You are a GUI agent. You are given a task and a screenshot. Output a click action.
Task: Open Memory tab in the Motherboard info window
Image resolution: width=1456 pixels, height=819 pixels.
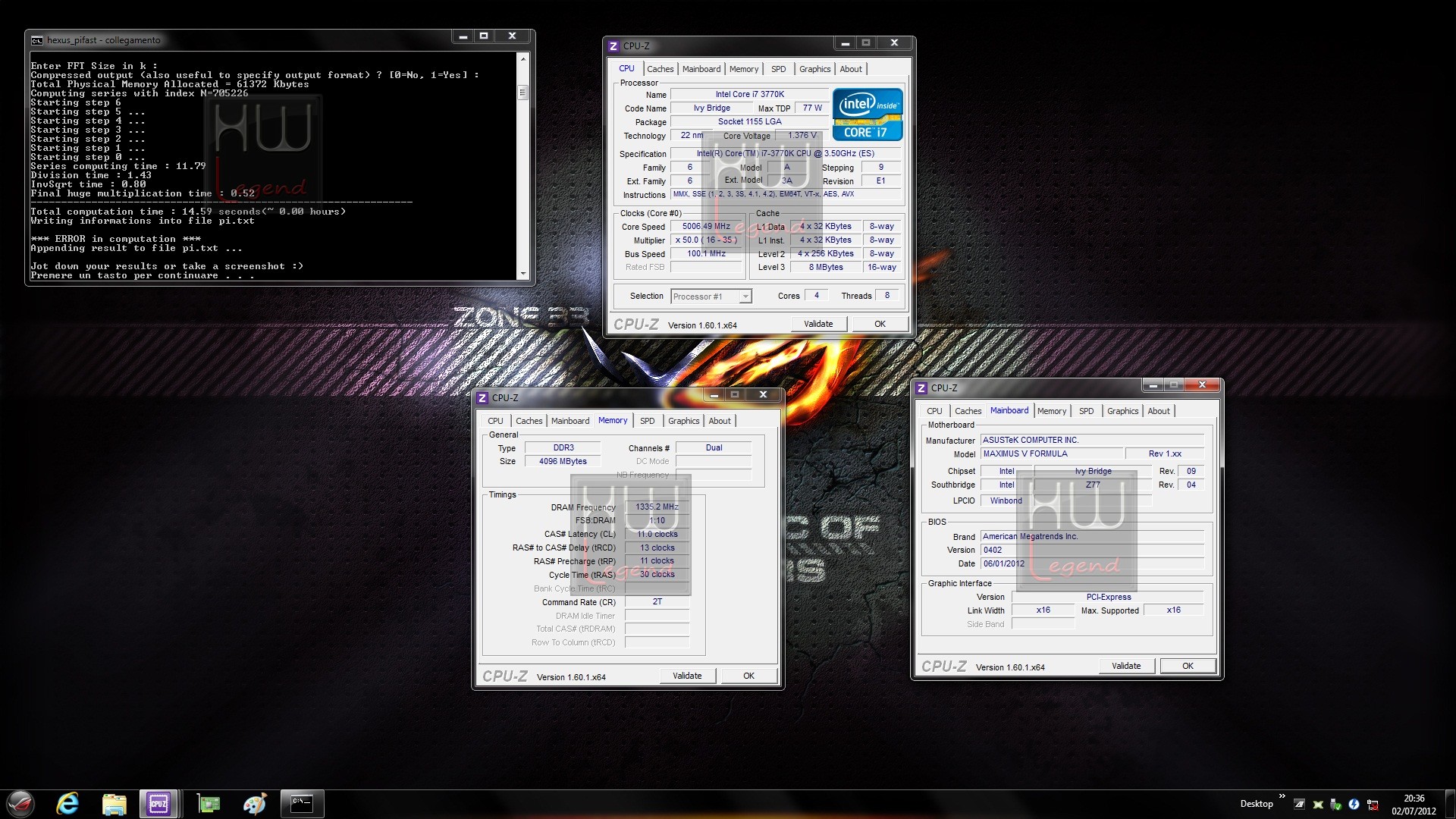coord(1052,411)
